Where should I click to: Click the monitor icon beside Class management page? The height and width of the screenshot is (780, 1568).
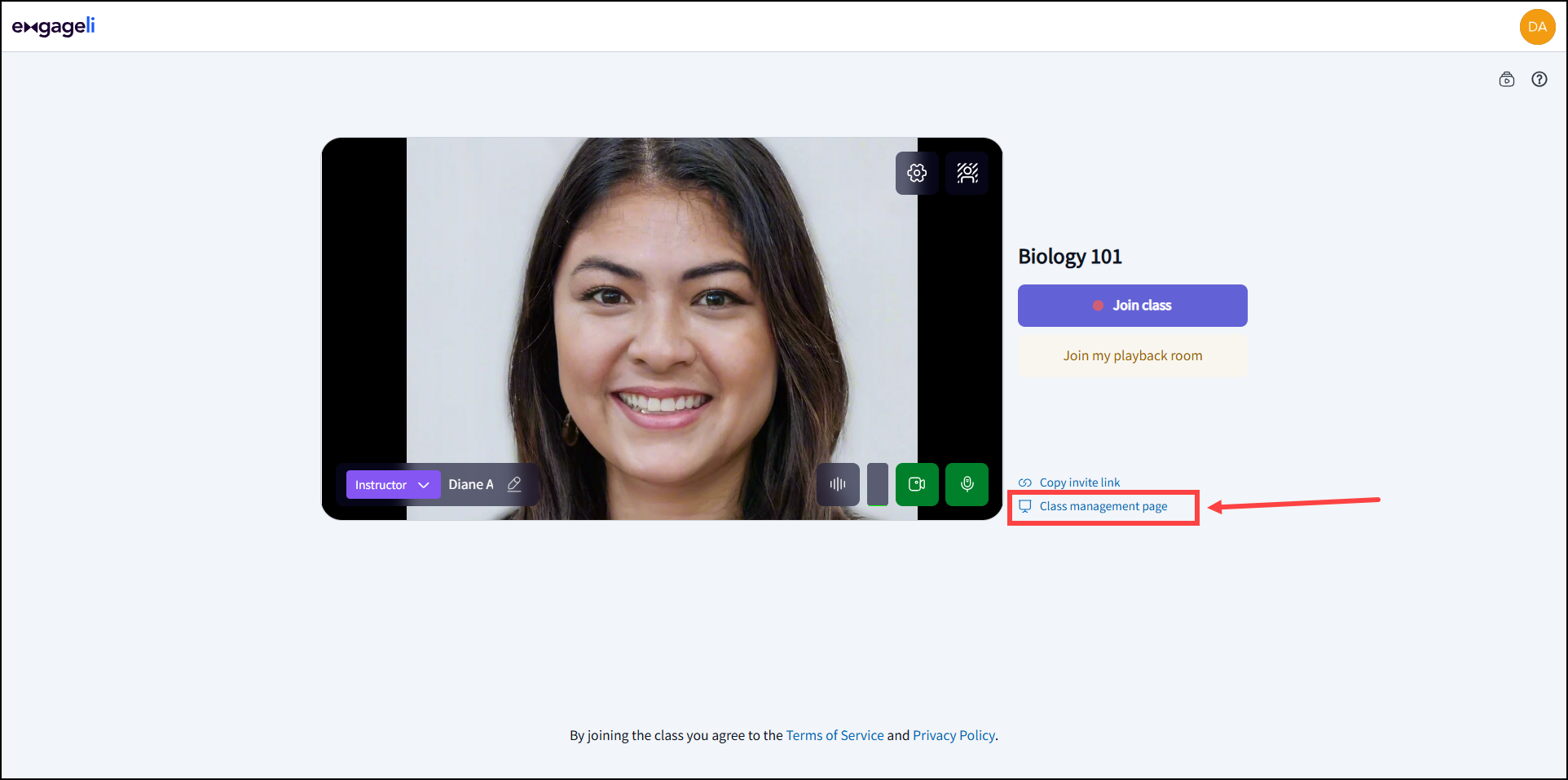pyautogui.click(x=1024, y=505)
